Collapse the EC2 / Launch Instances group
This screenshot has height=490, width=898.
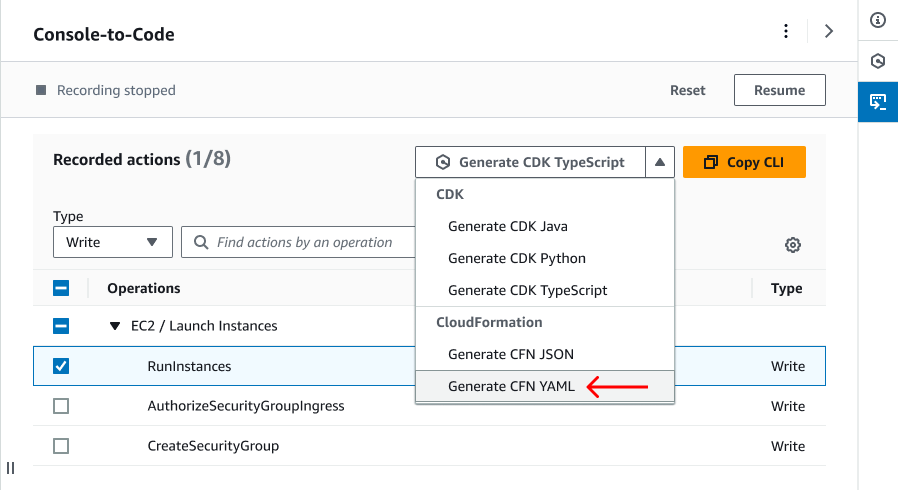114,326
